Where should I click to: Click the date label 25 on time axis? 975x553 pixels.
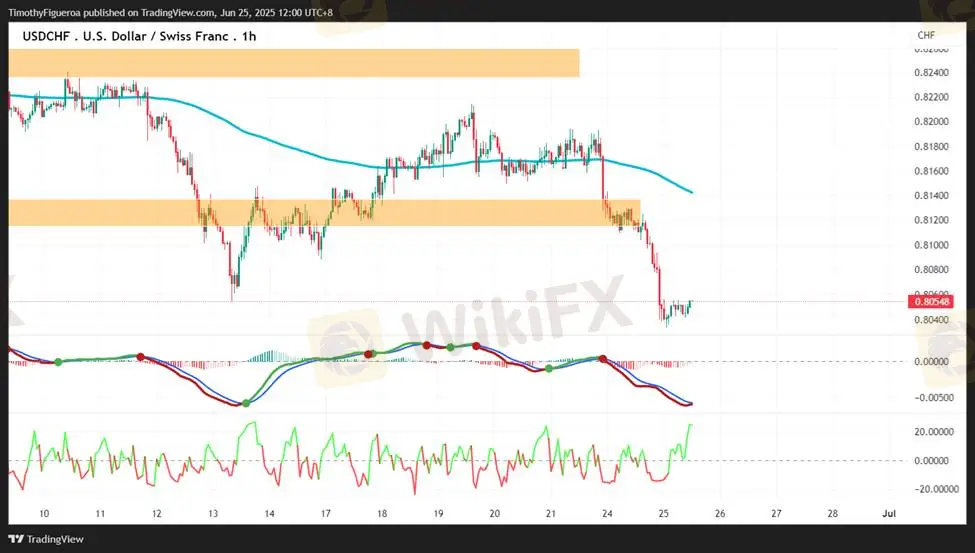tap(663, 514)
